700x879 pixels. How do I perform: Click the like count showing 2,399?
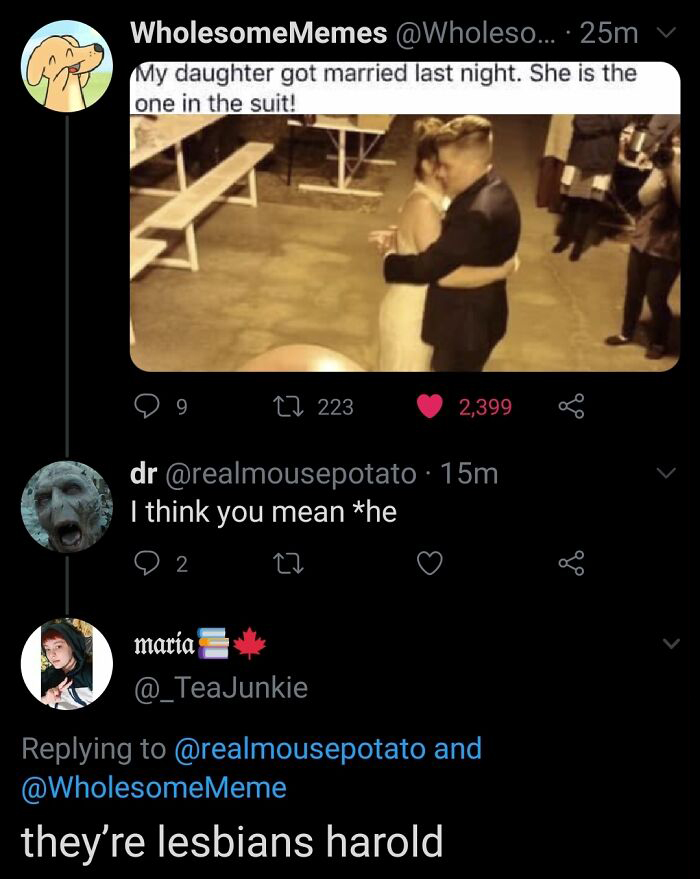click(487, 408)
